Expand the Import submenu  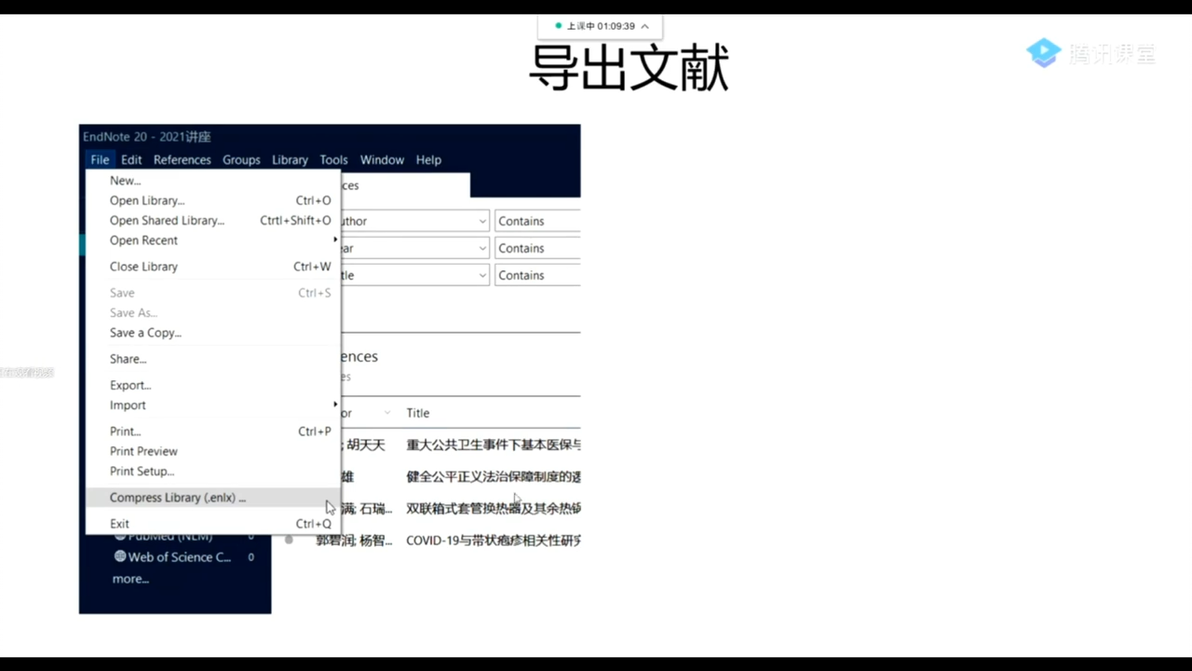[213, 405]
